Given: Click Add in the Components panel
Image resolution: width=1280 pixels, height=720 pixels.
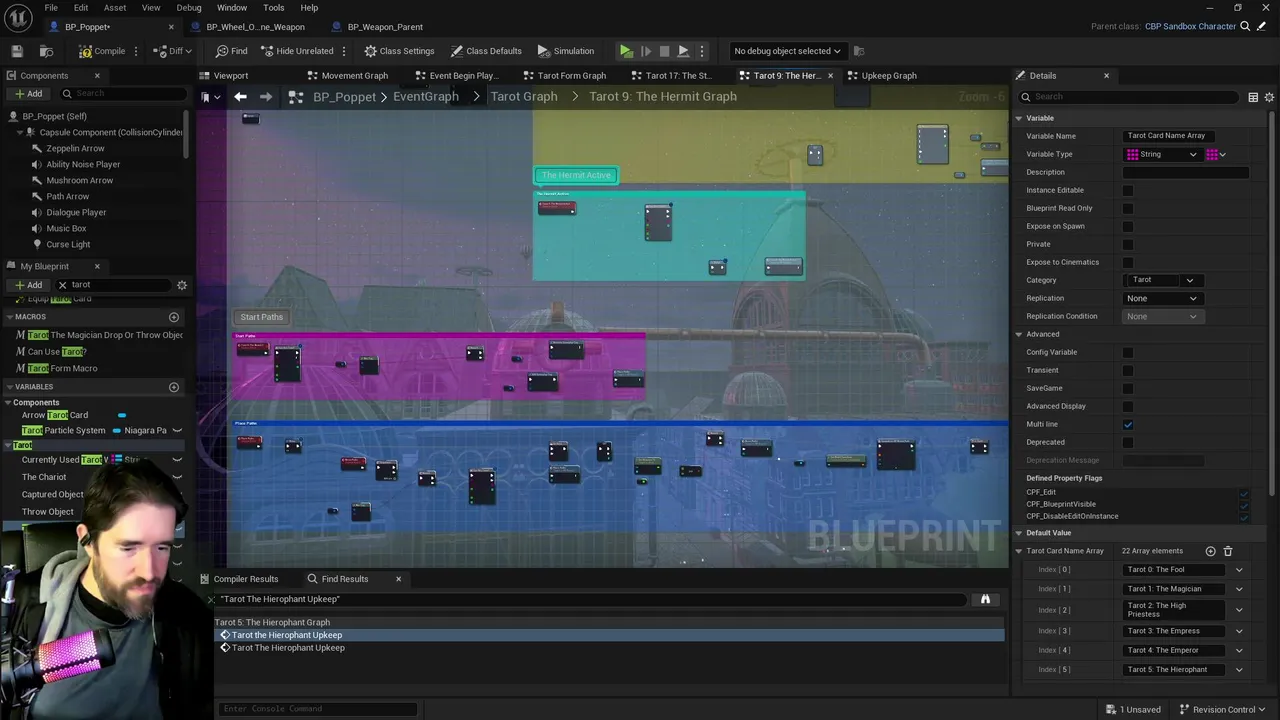Looking at the screenshot, I should 28,94.
